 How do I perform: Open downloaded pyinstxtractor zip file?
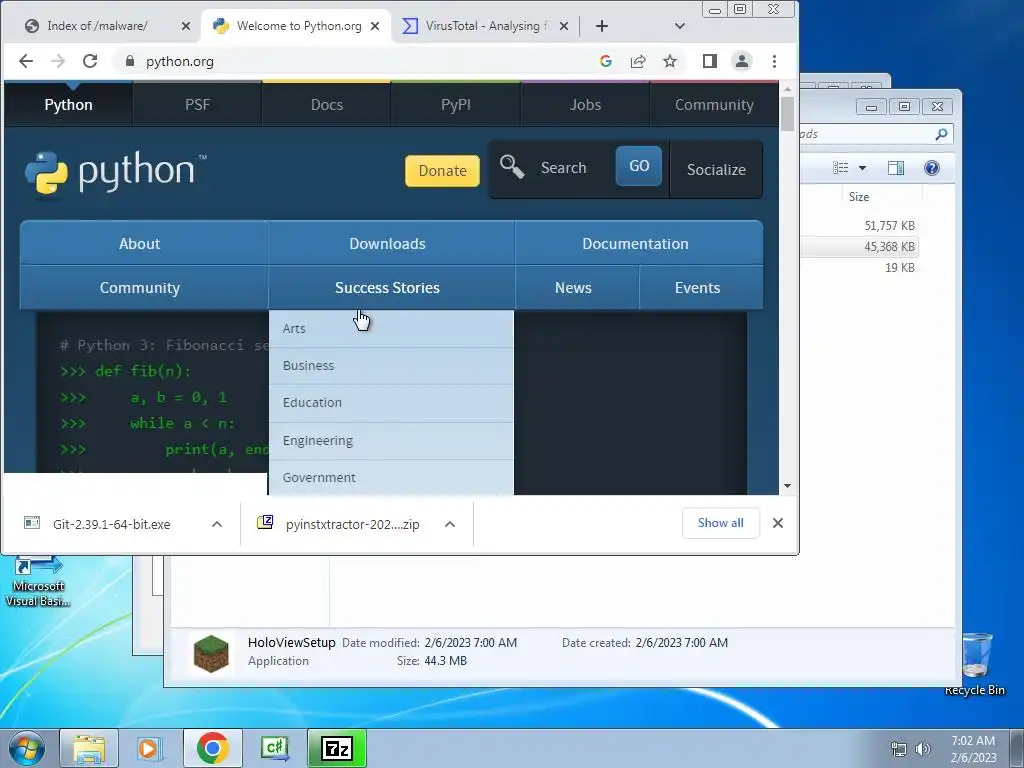(345, 524)
